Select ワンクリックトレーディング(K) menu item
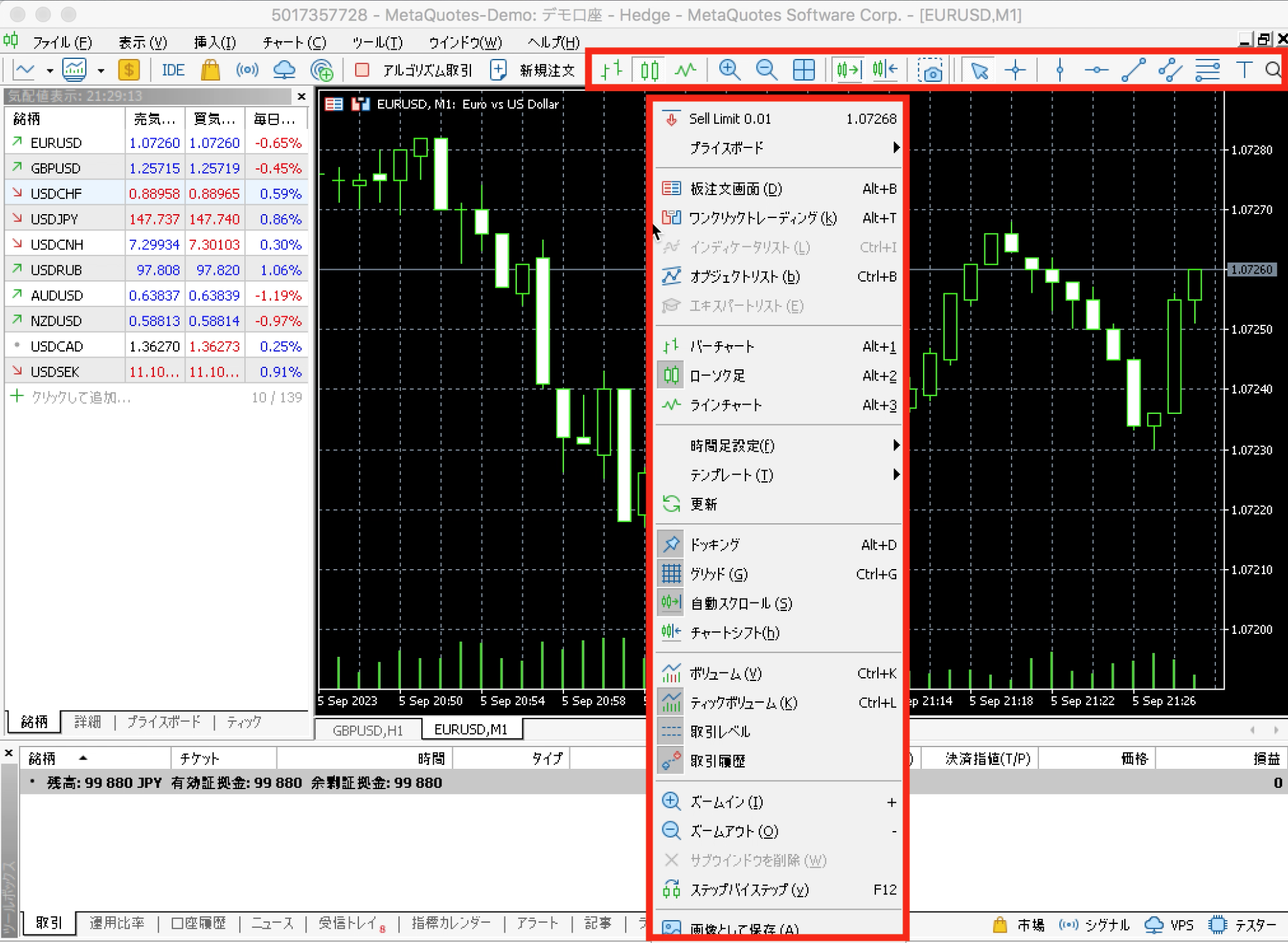1288x943 pixels. pyautogui.click(x=778, y=218)
